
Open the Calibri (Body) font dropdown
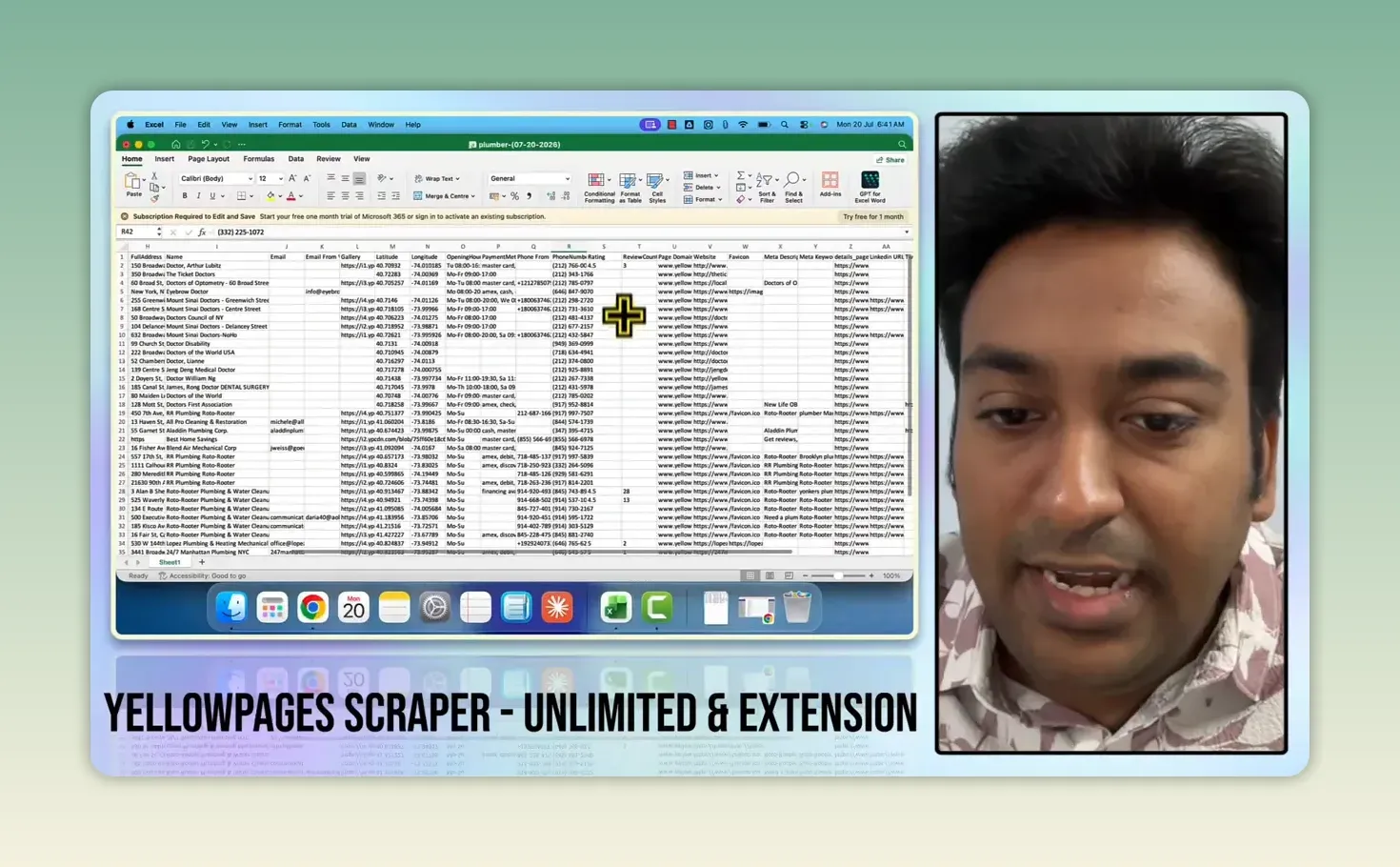pos(216,178)
